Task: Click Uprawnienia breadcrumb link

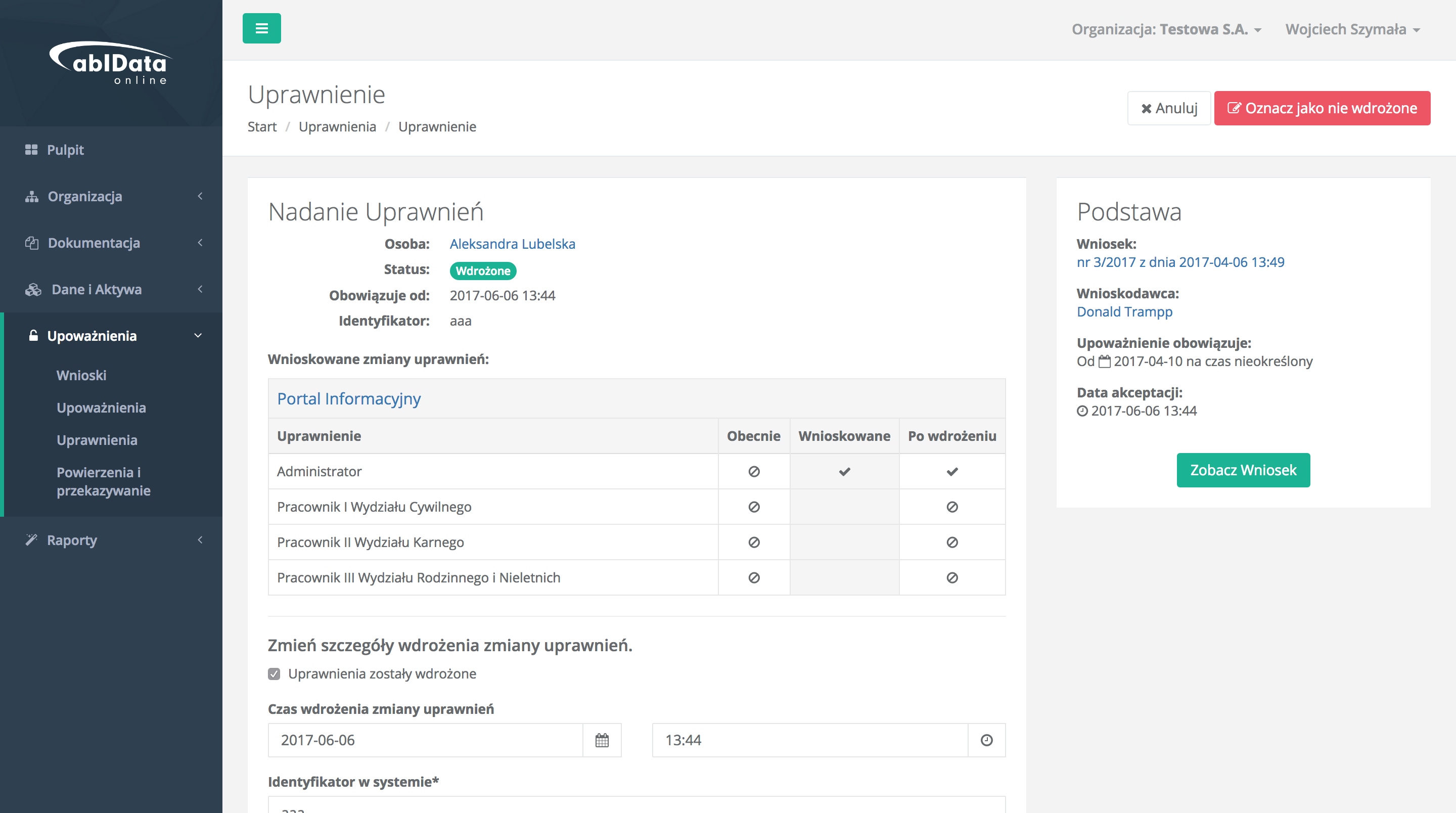Action: click(337, 126)
